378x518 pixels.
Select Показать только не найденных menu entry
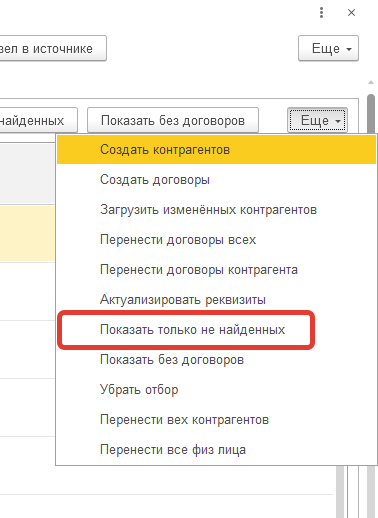(216, 330)
